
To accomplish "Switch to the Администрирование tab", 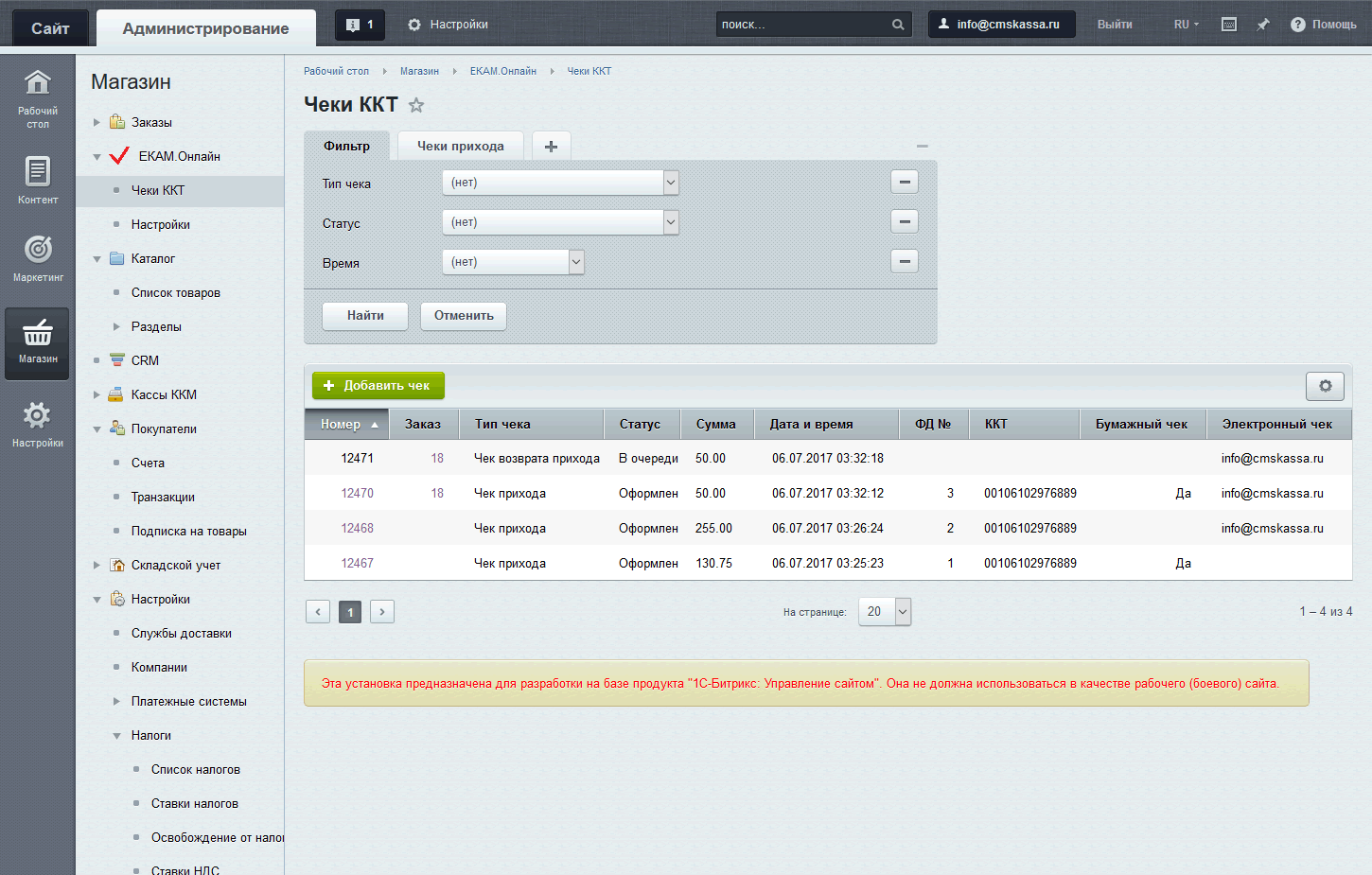I will coord(206,28).
